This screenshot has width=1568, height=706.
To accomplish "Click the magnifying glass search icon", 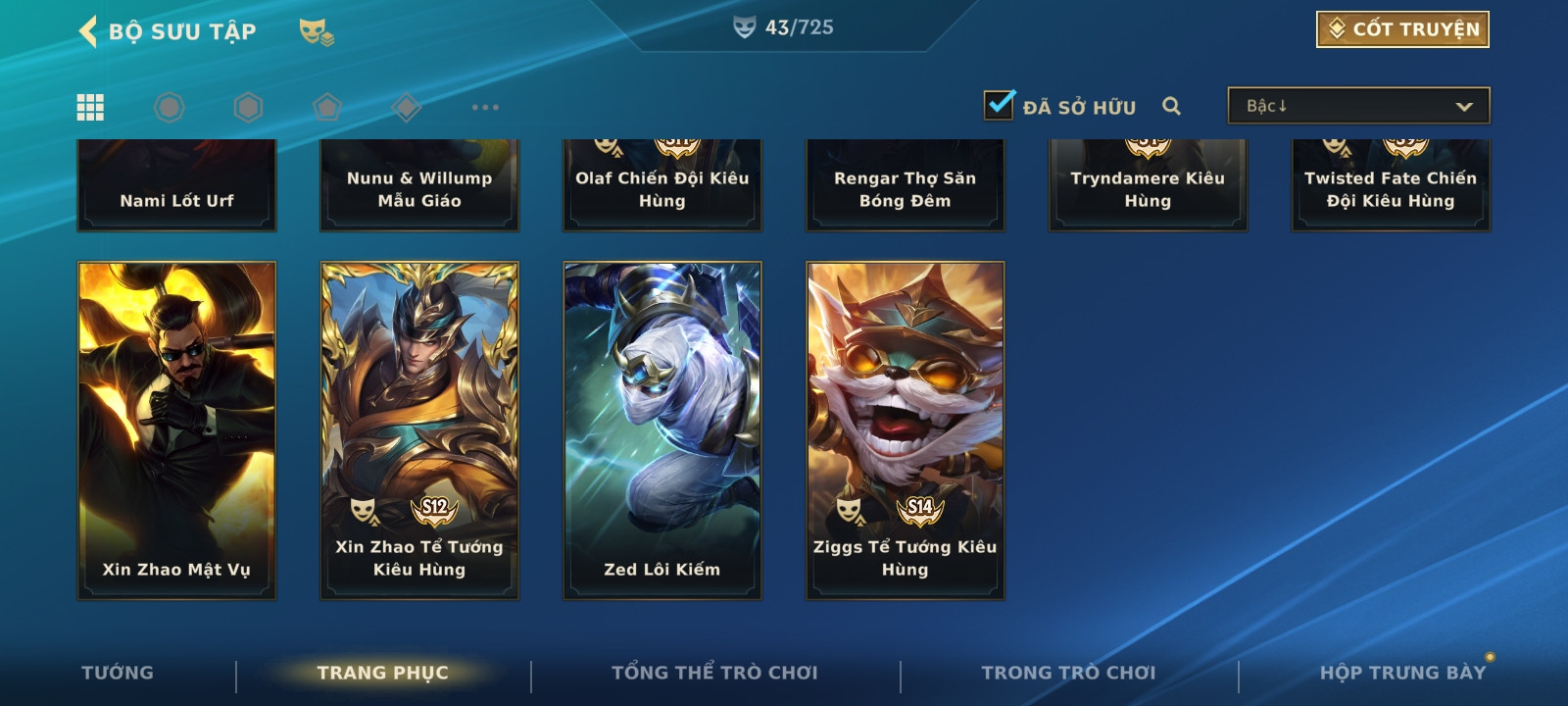I will pyautogui.click(x=1171, y=106).
